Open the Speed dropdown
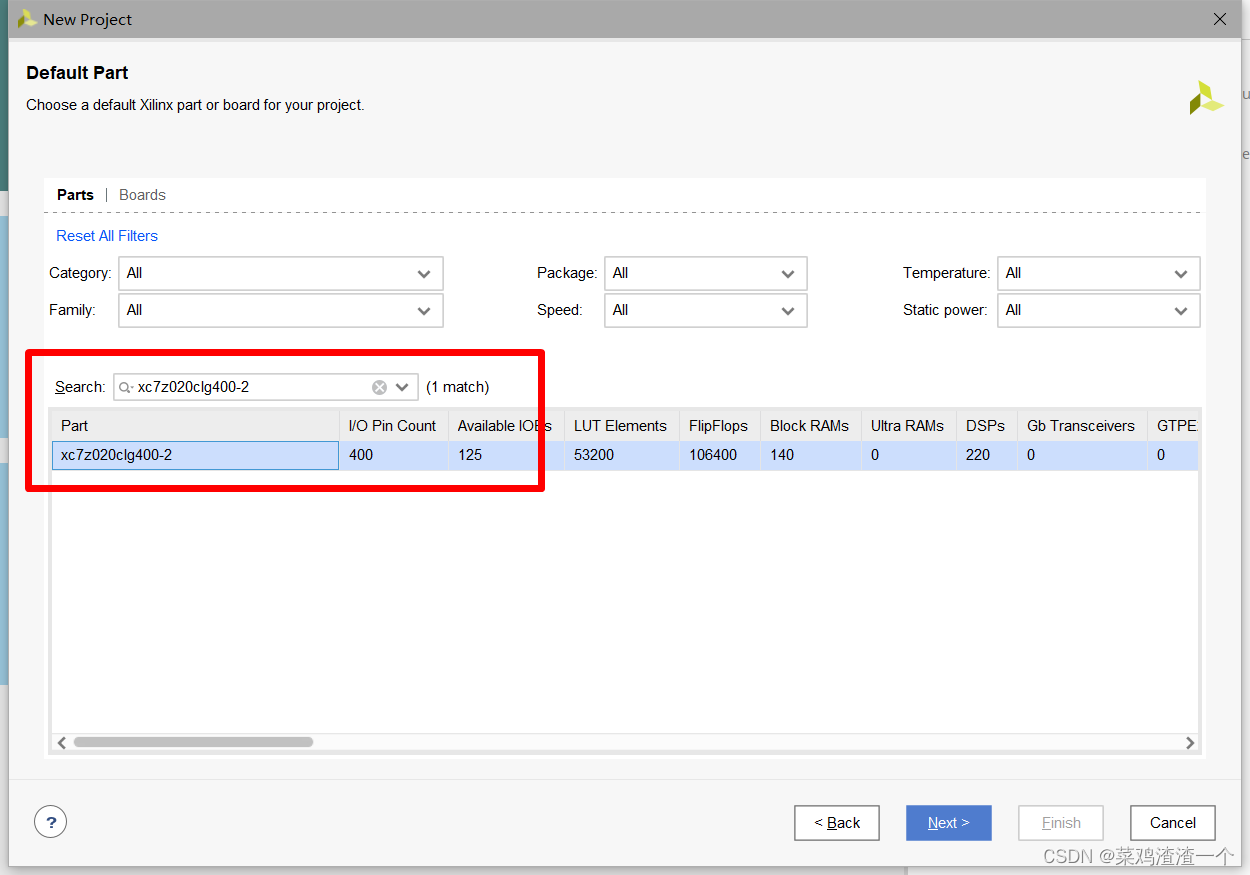Viewport: 1250px width, 875px height. coord(706,310)
